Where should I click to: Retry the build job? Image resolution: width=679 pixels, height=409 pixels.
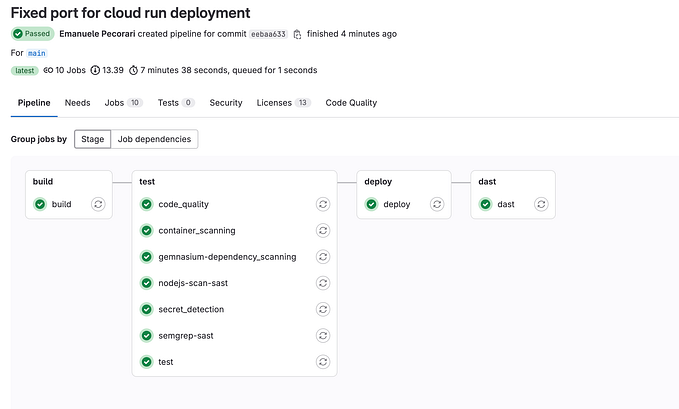pos(98,204)
